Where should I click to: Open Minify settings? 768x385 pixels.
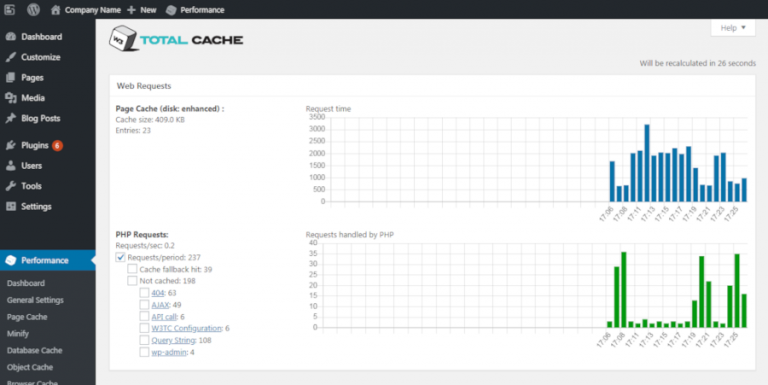coord(18,334)
